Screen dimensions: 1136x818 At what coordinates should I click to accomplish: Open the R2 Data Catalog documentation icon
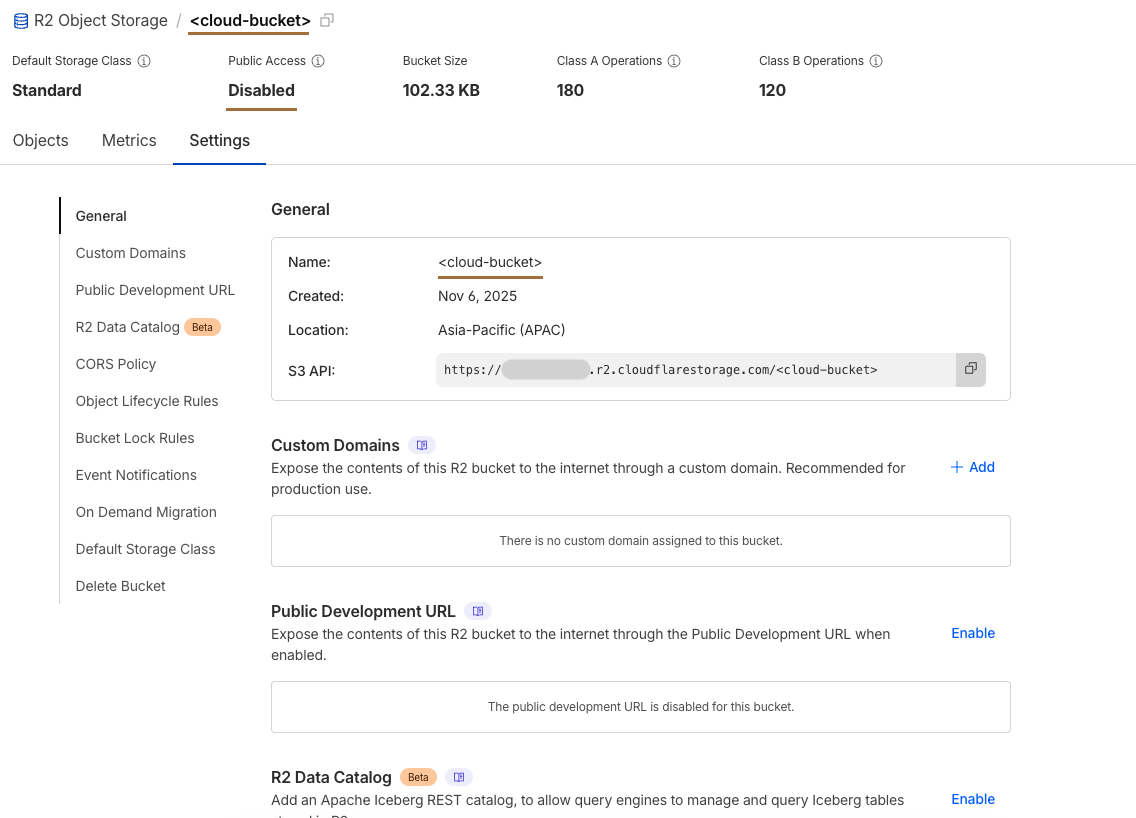[x=459, y=777]
